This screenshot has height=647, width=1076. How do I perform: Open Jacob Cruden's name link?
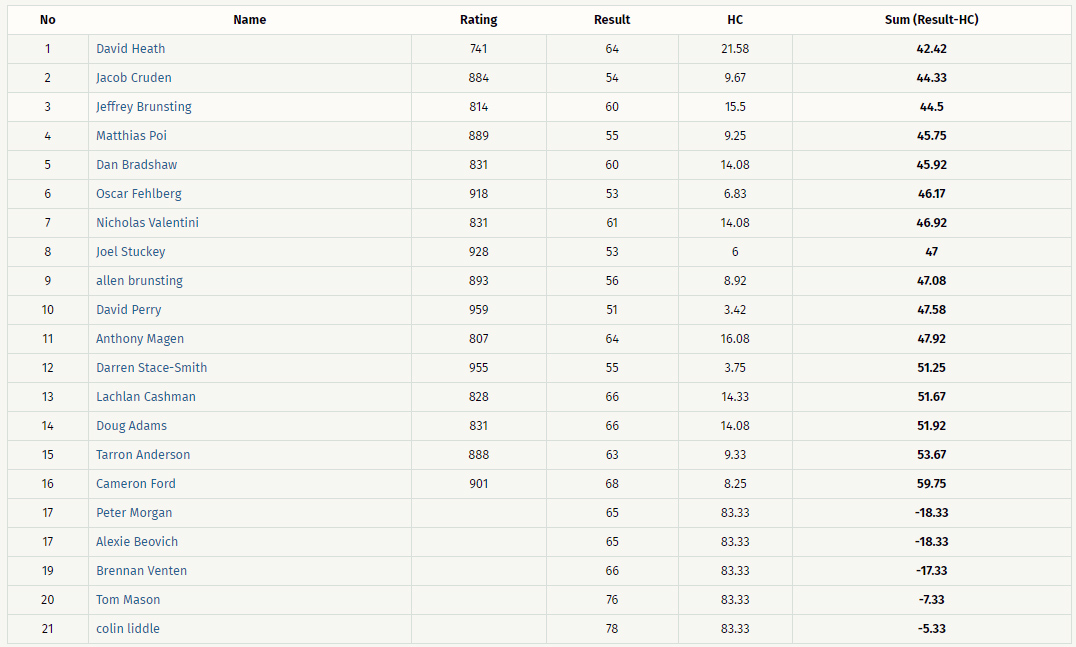[134, 78]
